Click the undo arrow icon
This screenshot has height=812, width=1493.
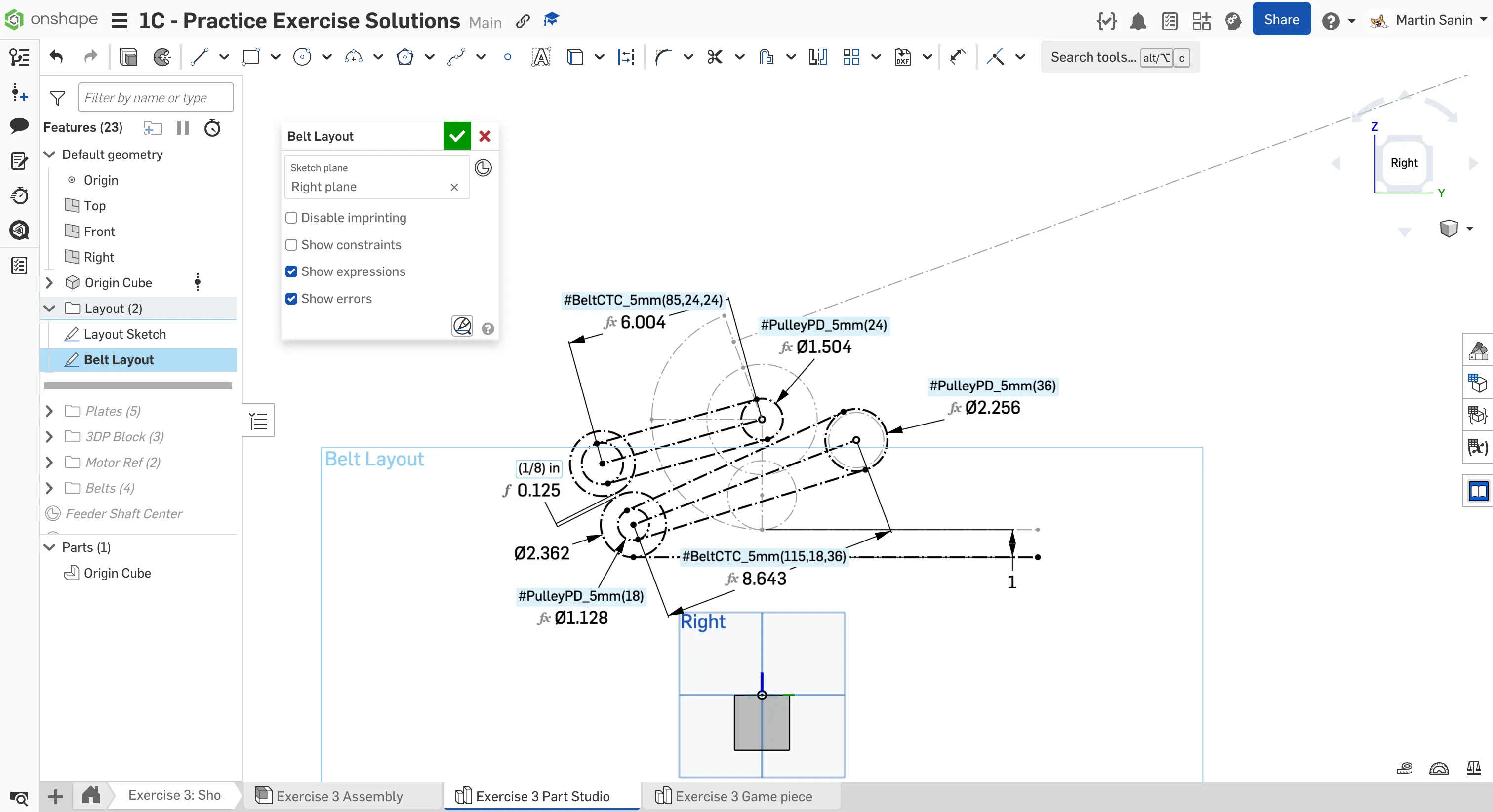[x=56, y=57]
